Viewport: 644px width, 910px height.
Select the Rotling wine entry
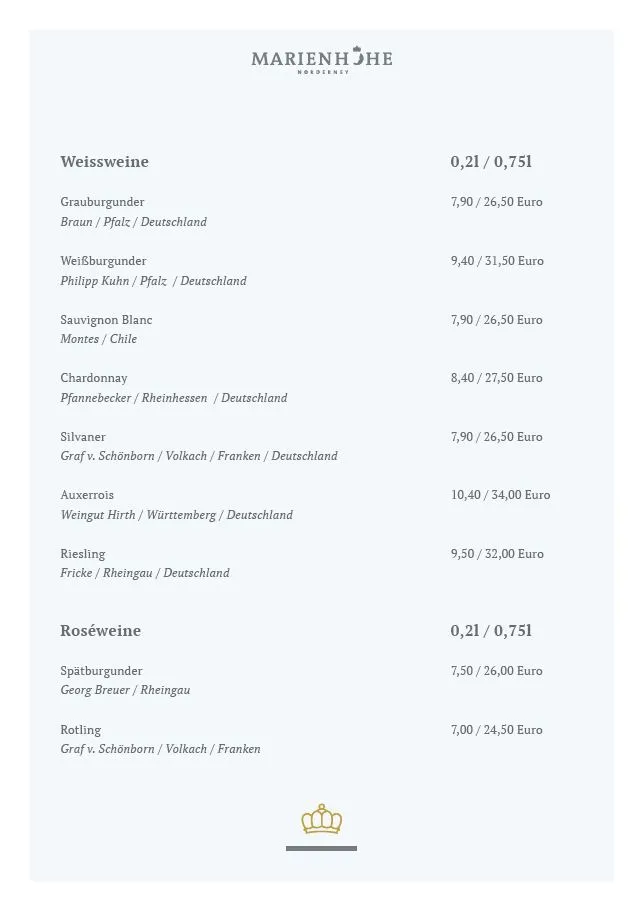[x=80, y=730]
